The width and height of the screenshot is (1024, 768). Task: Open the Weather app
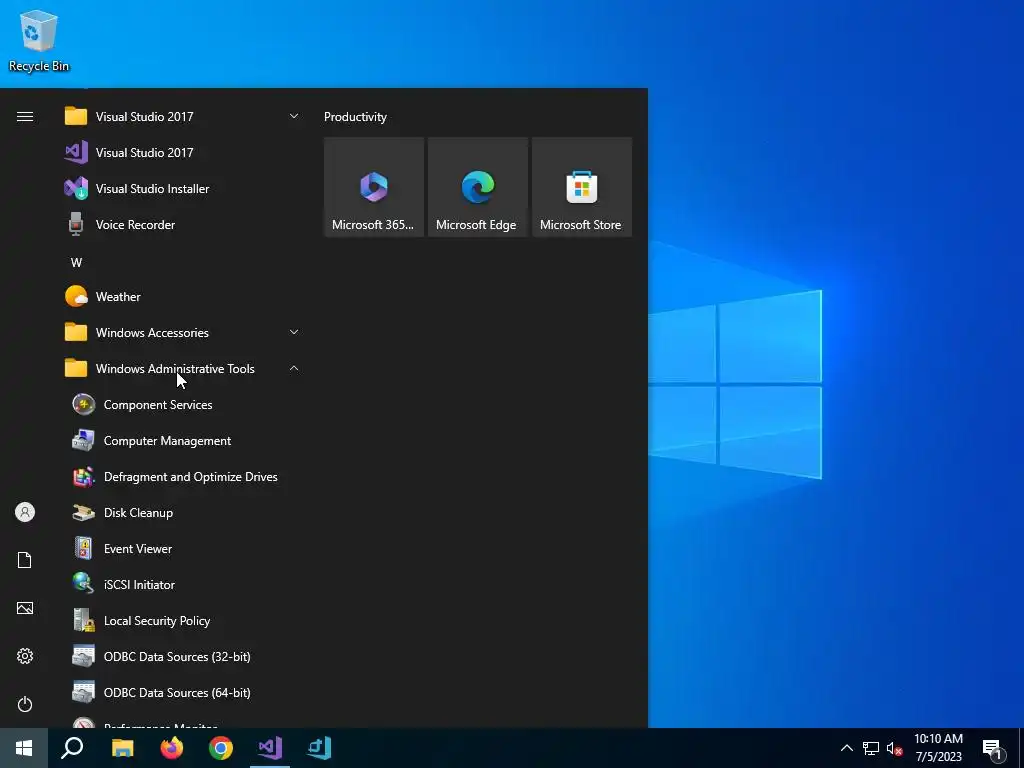[182, 296]
